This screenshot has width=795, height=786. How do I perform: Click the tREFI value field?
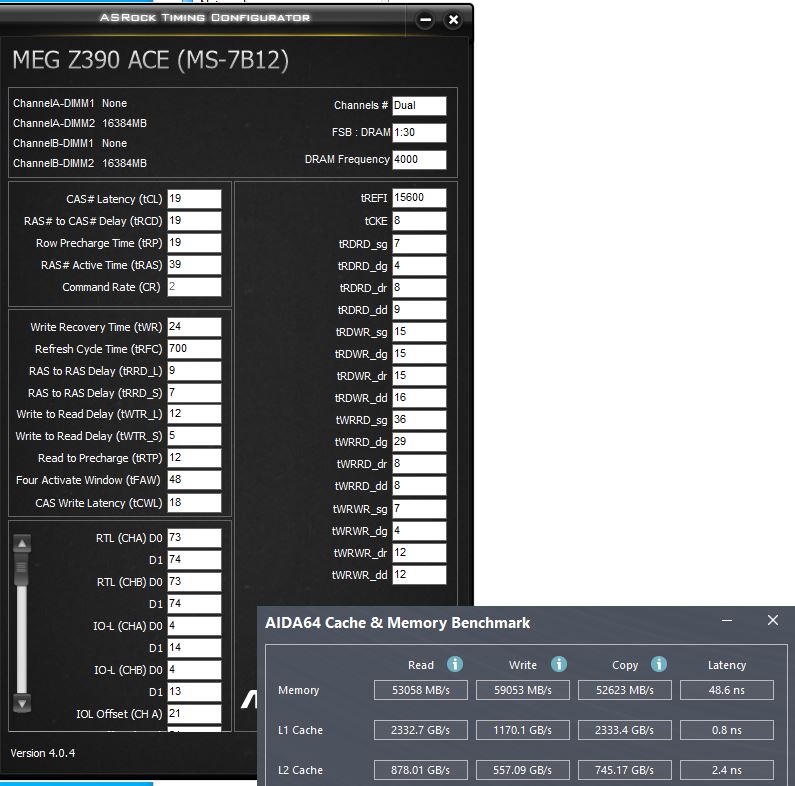click(x=419, y=198)
